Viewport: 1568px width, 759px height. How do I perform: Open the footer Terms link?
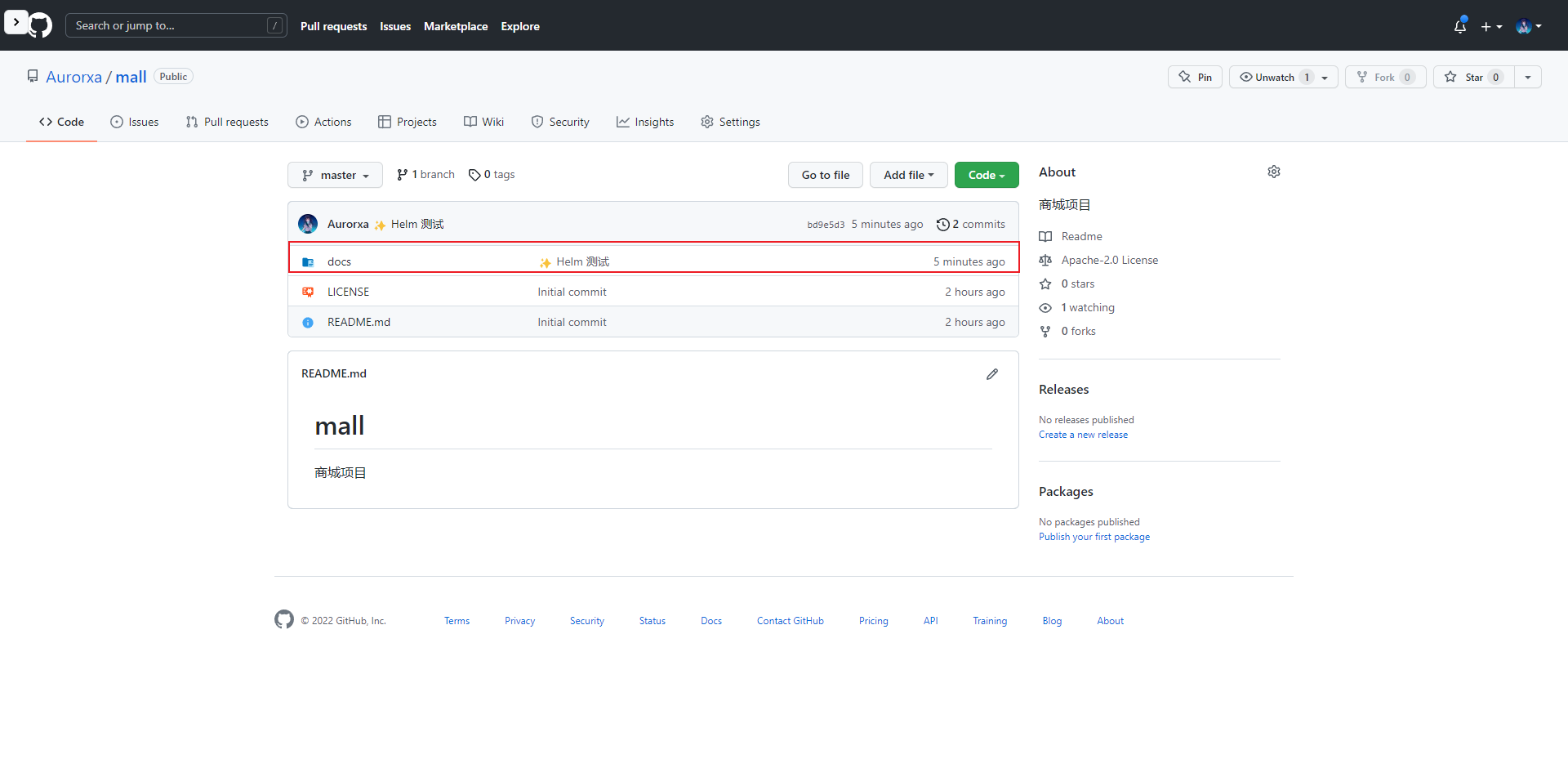457,621
